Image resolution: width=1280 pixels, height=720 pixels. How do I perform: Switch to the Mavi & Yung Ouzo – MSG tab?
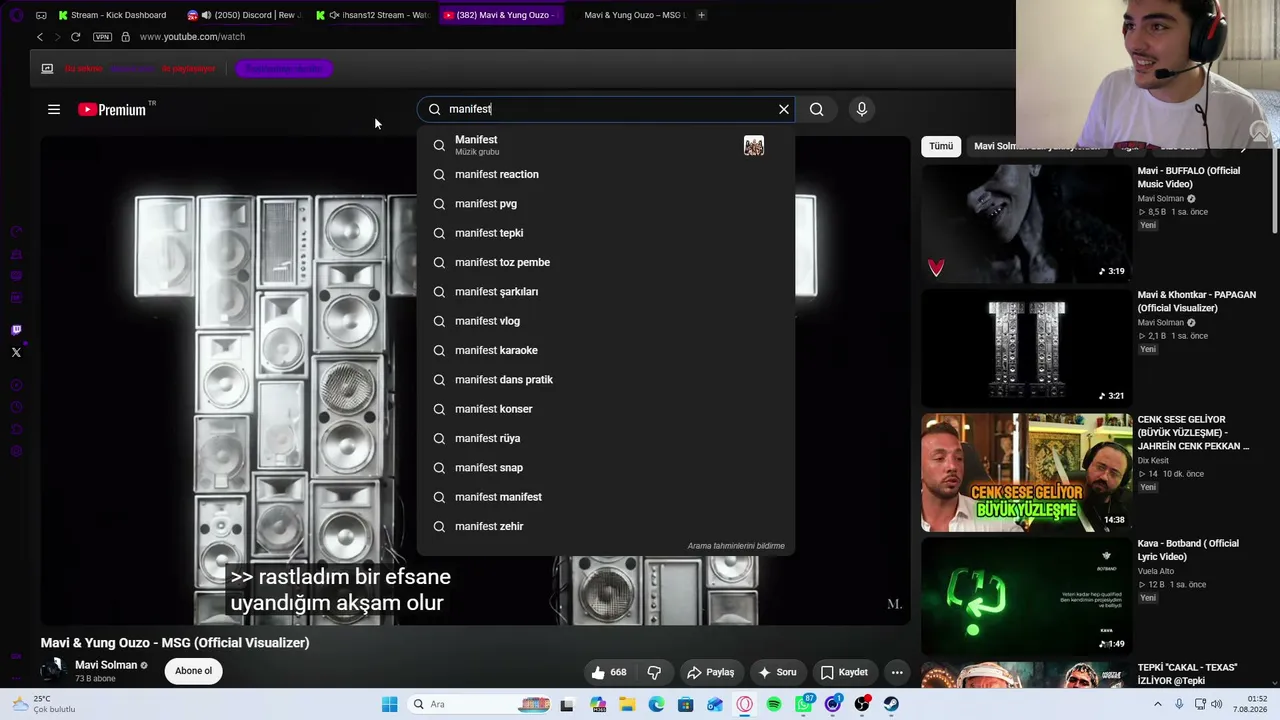tap(631, 15)
